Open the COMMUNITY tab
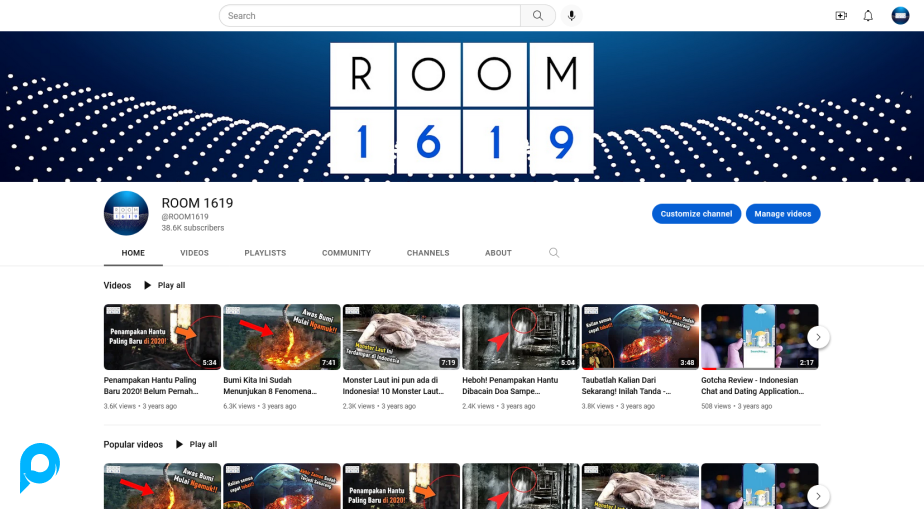924x509 pixels. pos(346,253)
